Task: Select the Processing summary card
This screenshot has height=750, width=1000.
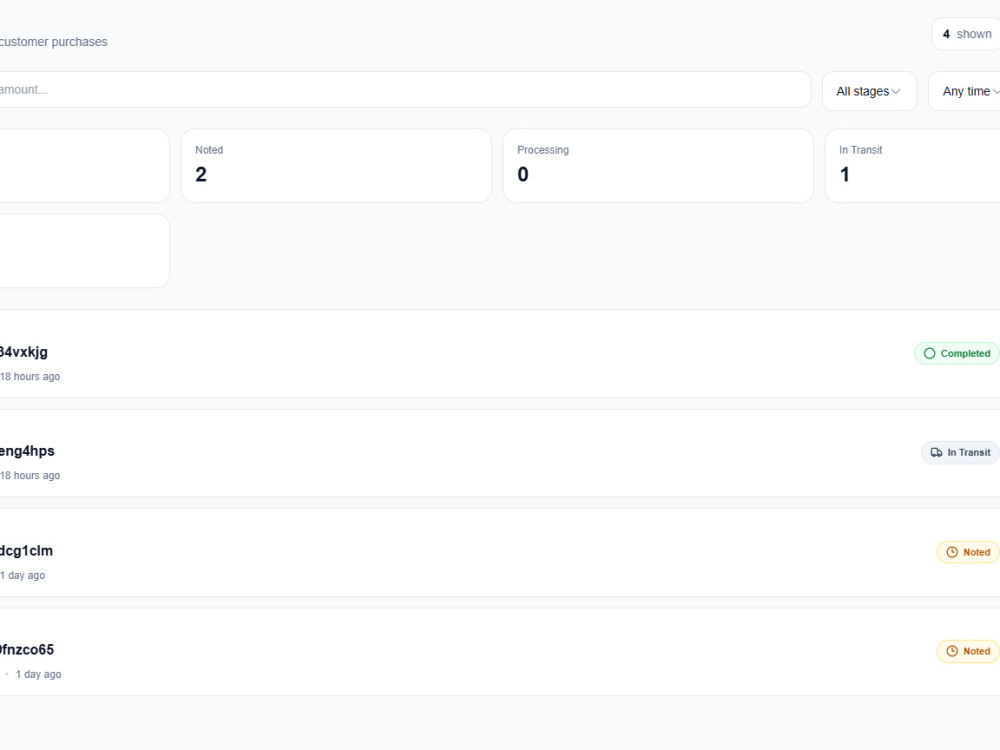Action: click(x=658, y=166)
